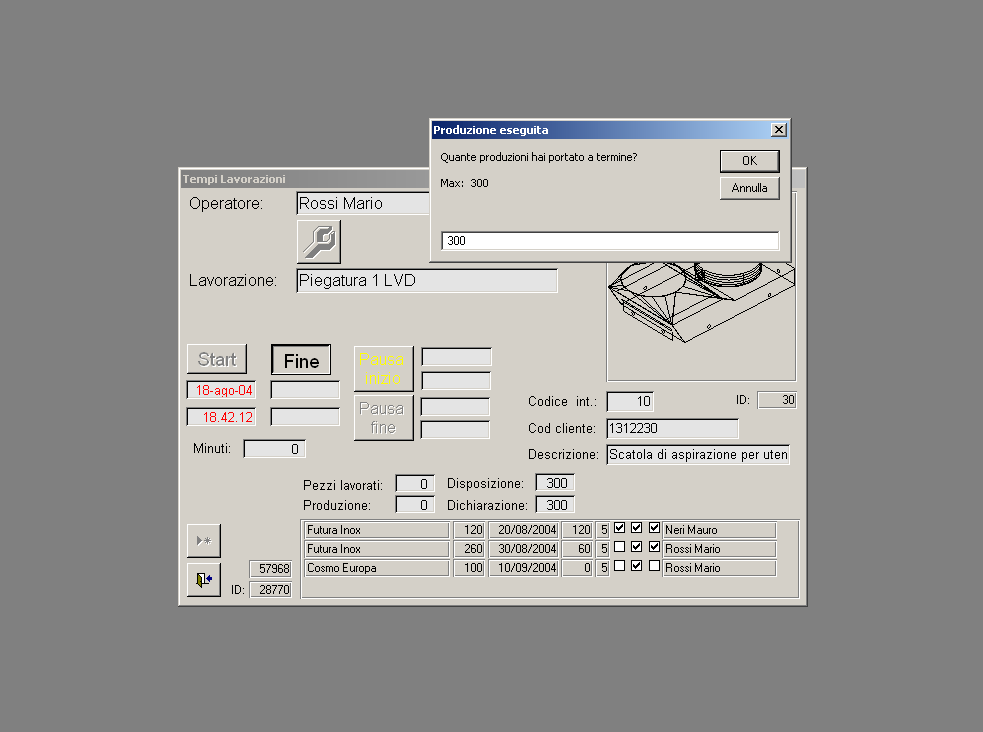Confirm with the OK button
Screen dimensions: 983x732
click(750, 161)
